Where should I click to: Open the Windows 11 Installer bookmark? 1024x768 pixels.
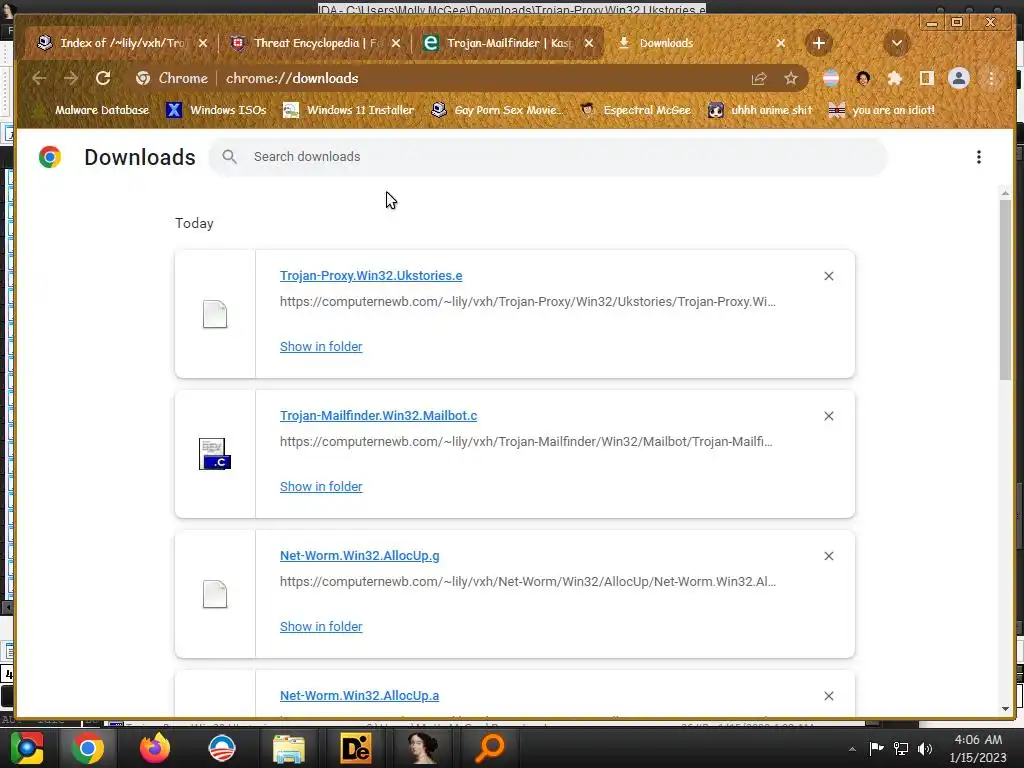click(349, 110)
